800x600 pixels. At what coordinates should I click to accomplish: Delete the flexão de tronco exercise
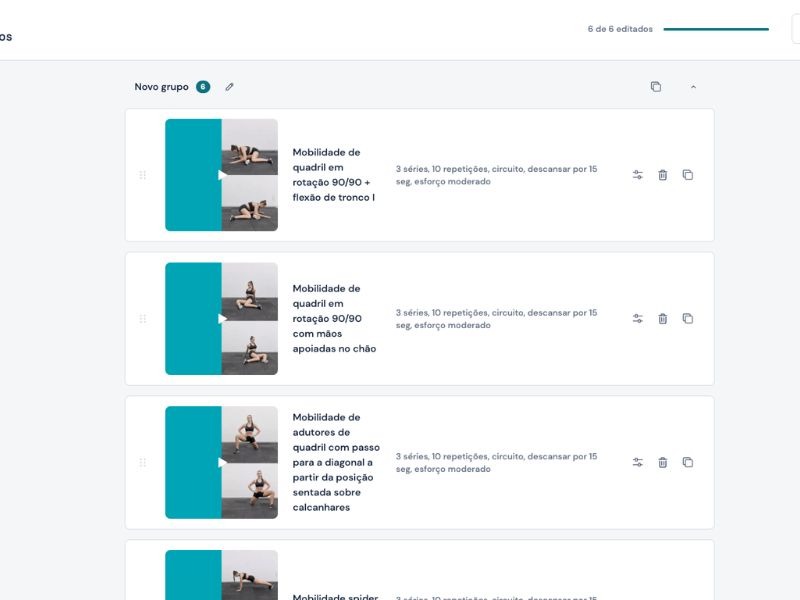[662, 175]
